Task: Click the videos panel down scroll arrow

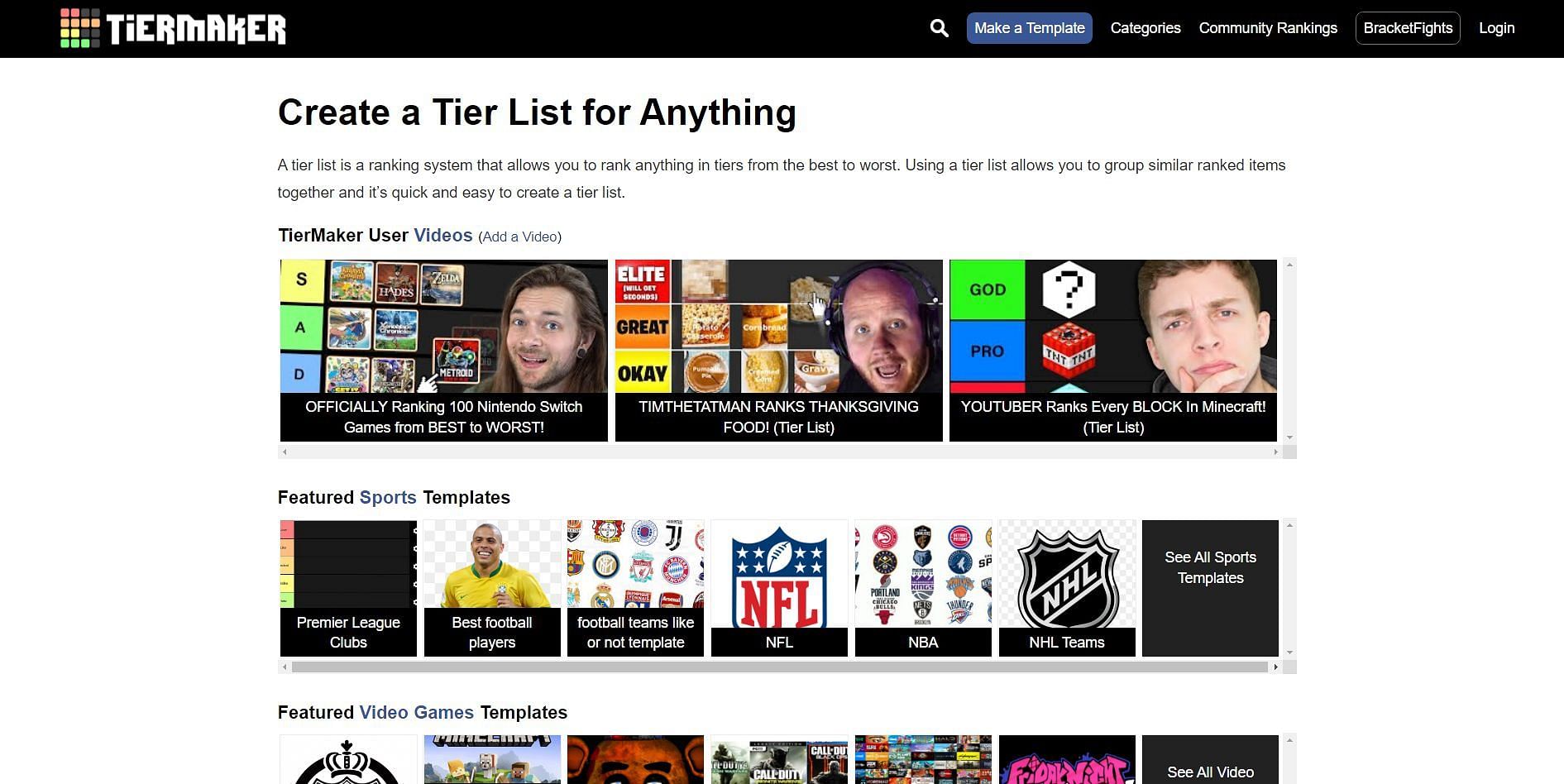Action: (1289, 437)
